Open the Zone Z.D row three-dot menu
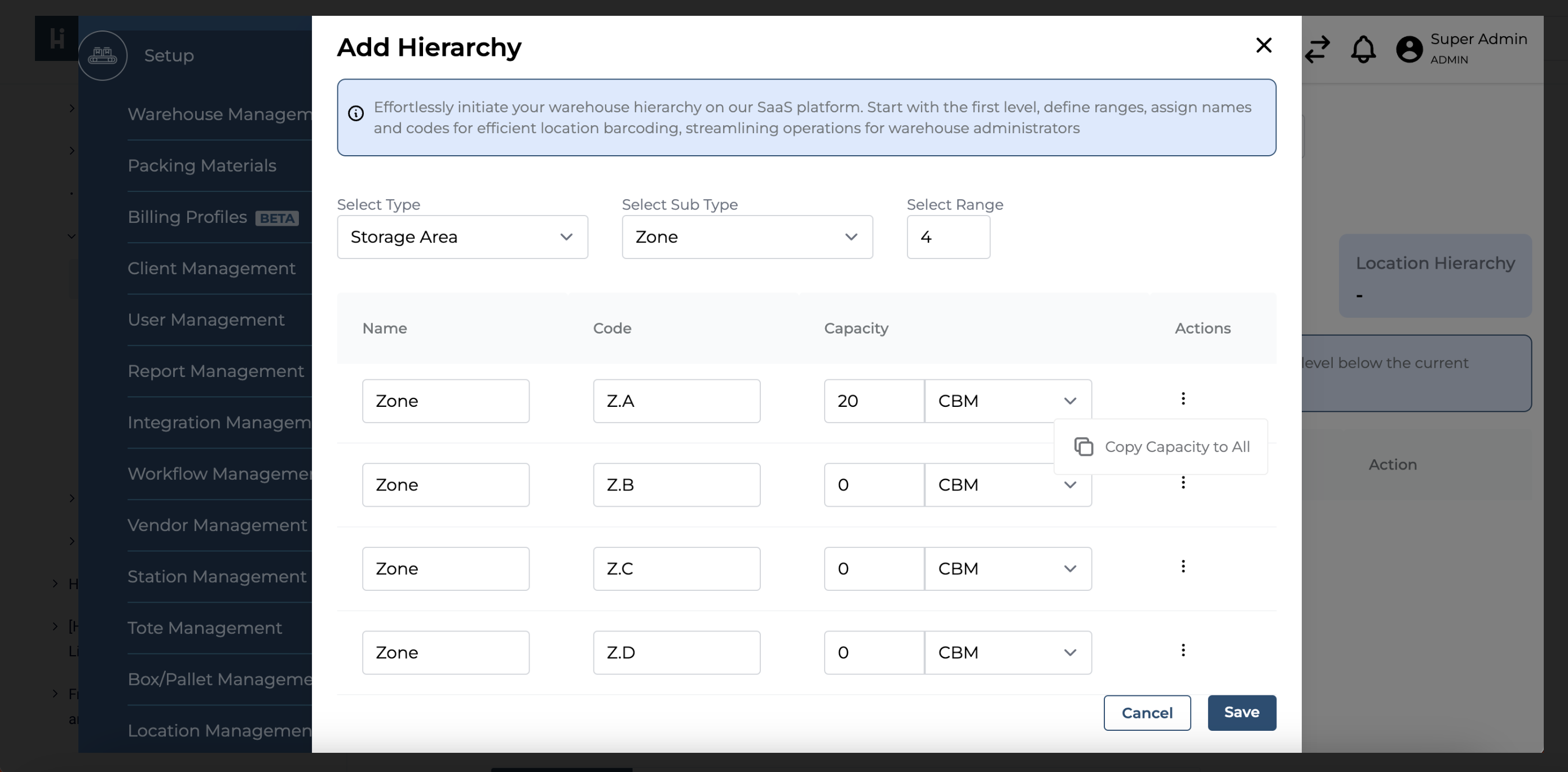This screenshot has width=1568, height=772. pyautogui.click(x=1183, y=650)
